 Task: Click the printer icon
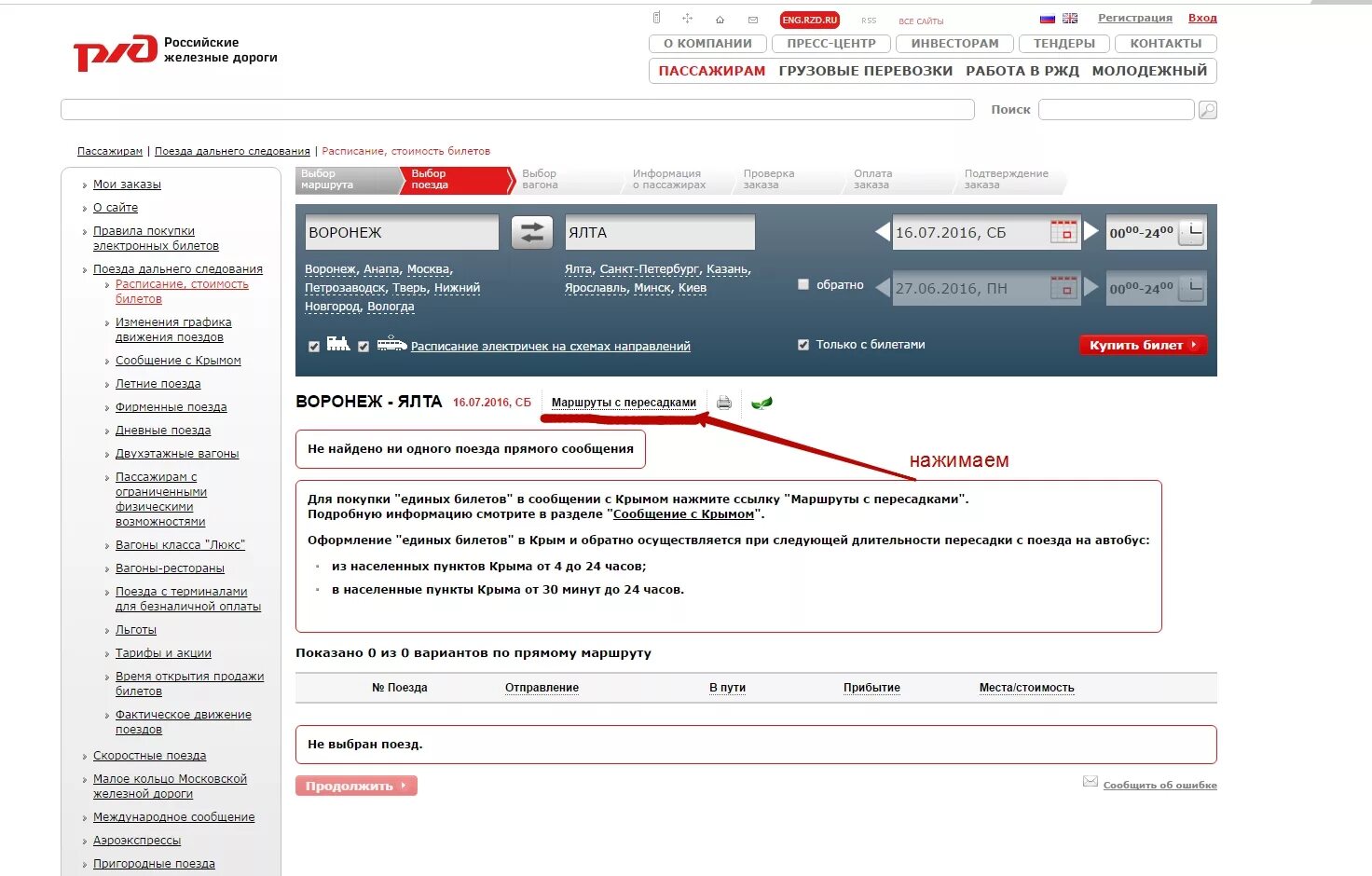[724, 403]
